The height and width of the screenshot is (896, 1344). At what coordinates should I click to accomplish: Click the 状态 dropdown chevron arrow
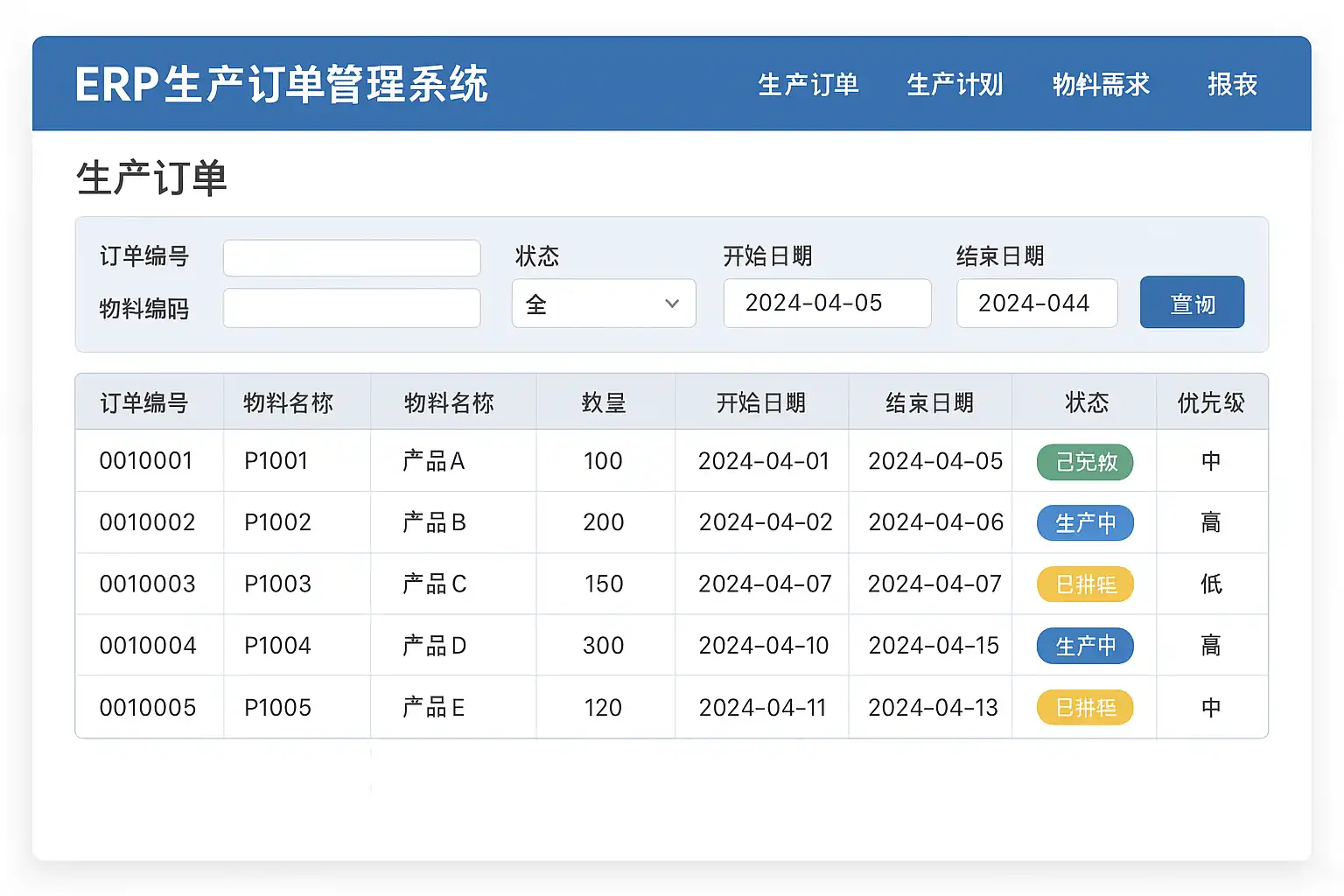(x=672, y=304)
